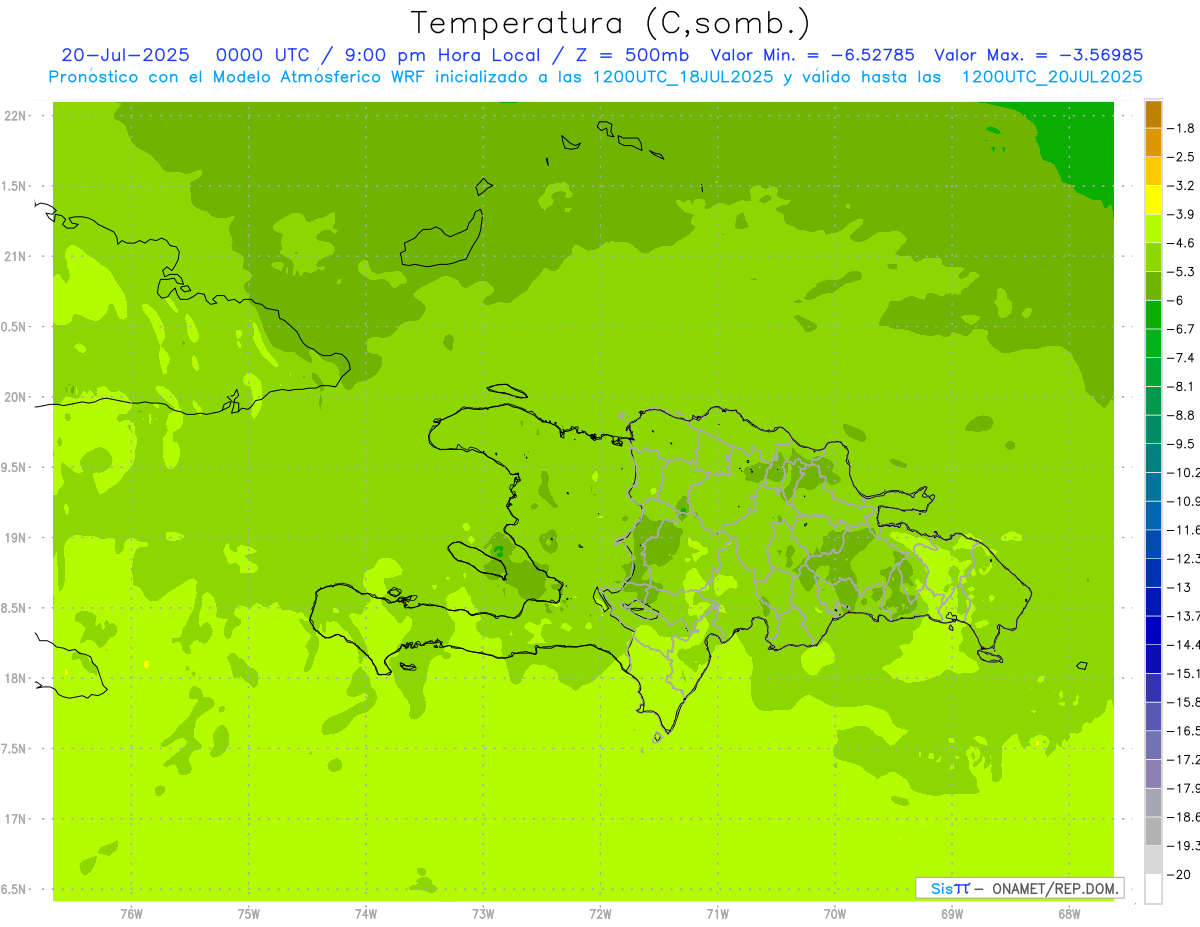
Task: Click the '-5.3' legend value
Action: [x=1182, y=271]
